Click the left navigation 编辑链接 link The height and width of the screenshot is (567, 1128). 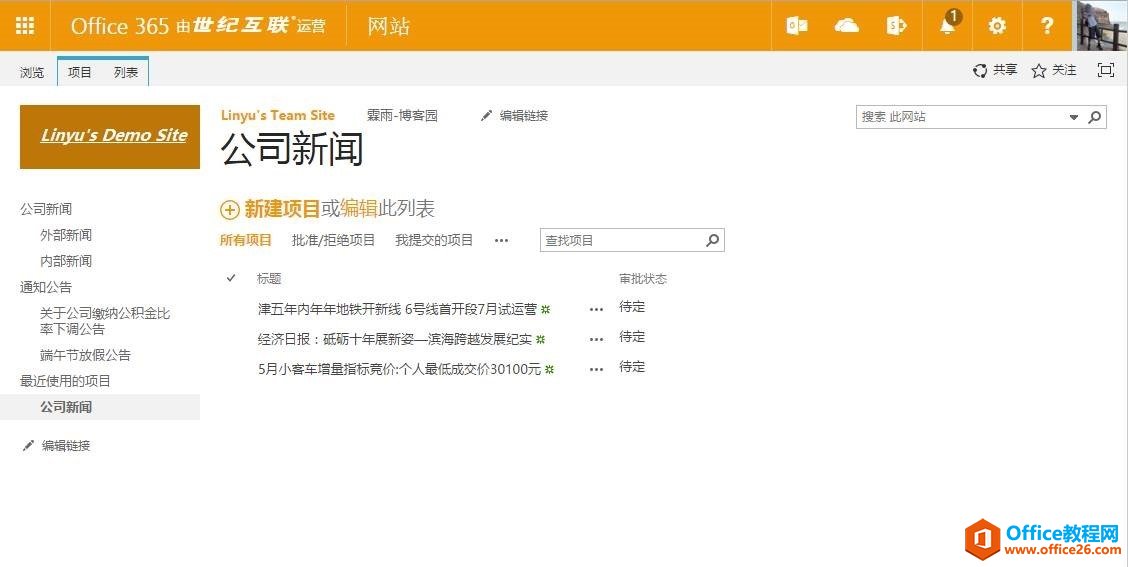point(57,445)
